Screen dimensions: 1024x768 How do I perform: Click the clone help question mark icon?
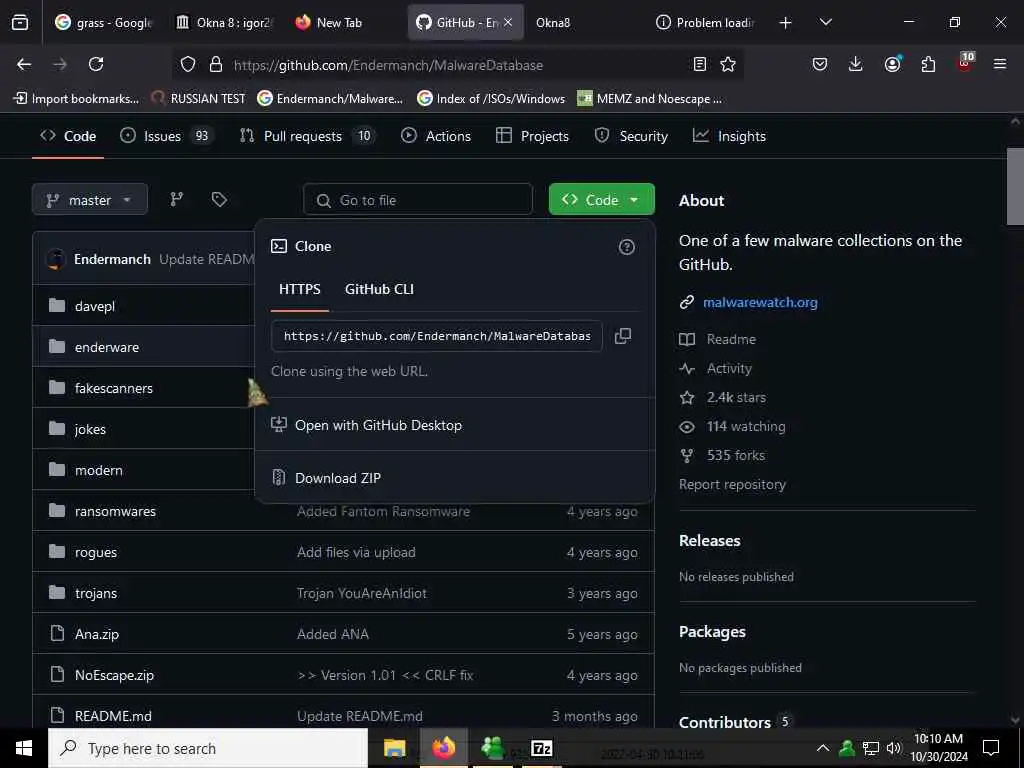[x=626, y=247]
